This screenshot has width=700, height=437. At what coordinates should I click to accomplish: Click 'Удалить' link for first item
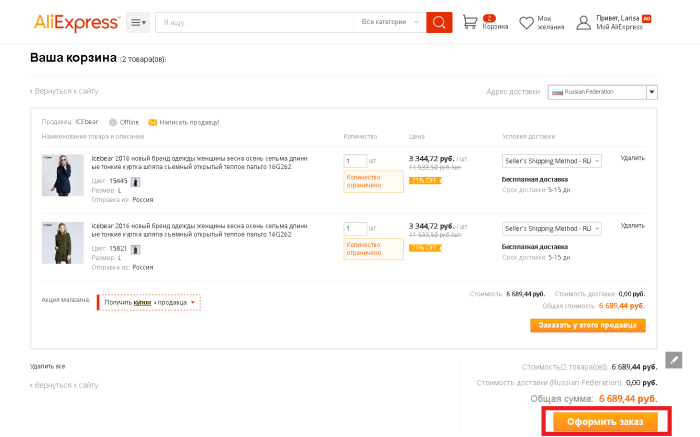point(632,158)
